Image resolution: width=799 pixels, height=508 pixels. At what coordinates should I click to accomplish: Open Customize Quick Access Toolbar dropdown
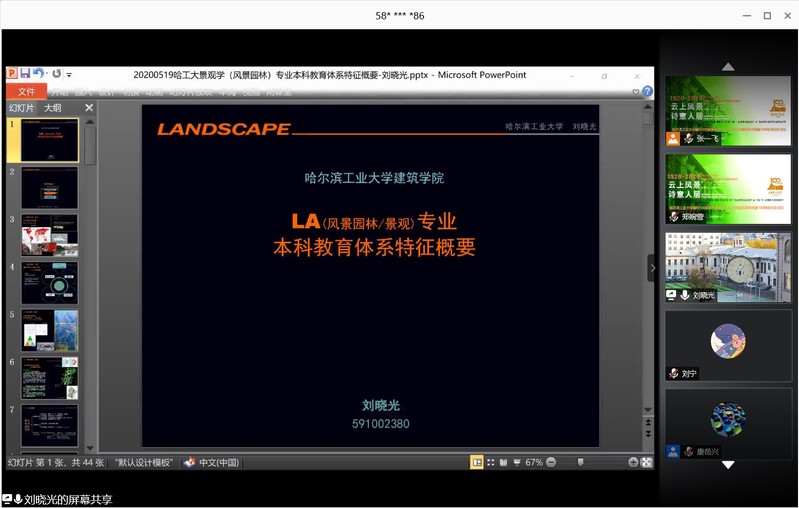[x=69, y=74]
